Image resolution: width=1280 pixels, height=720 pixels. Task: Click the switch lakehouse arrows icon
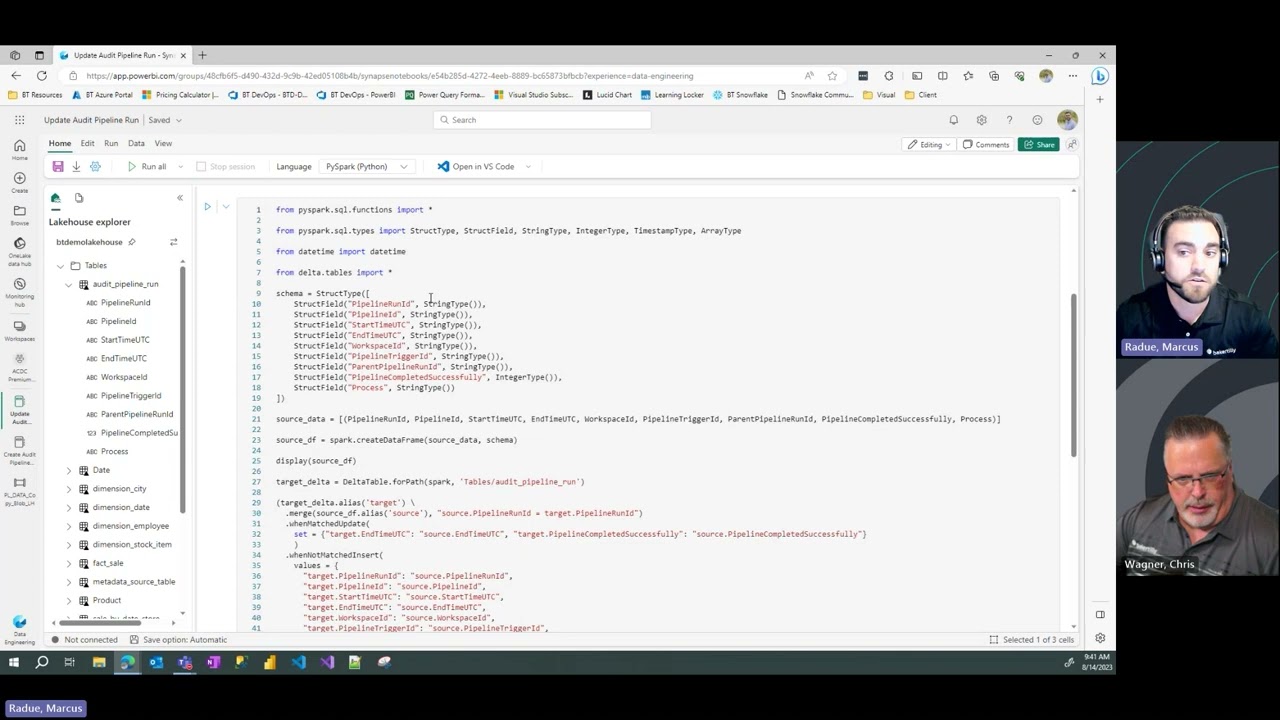(173, 242)
